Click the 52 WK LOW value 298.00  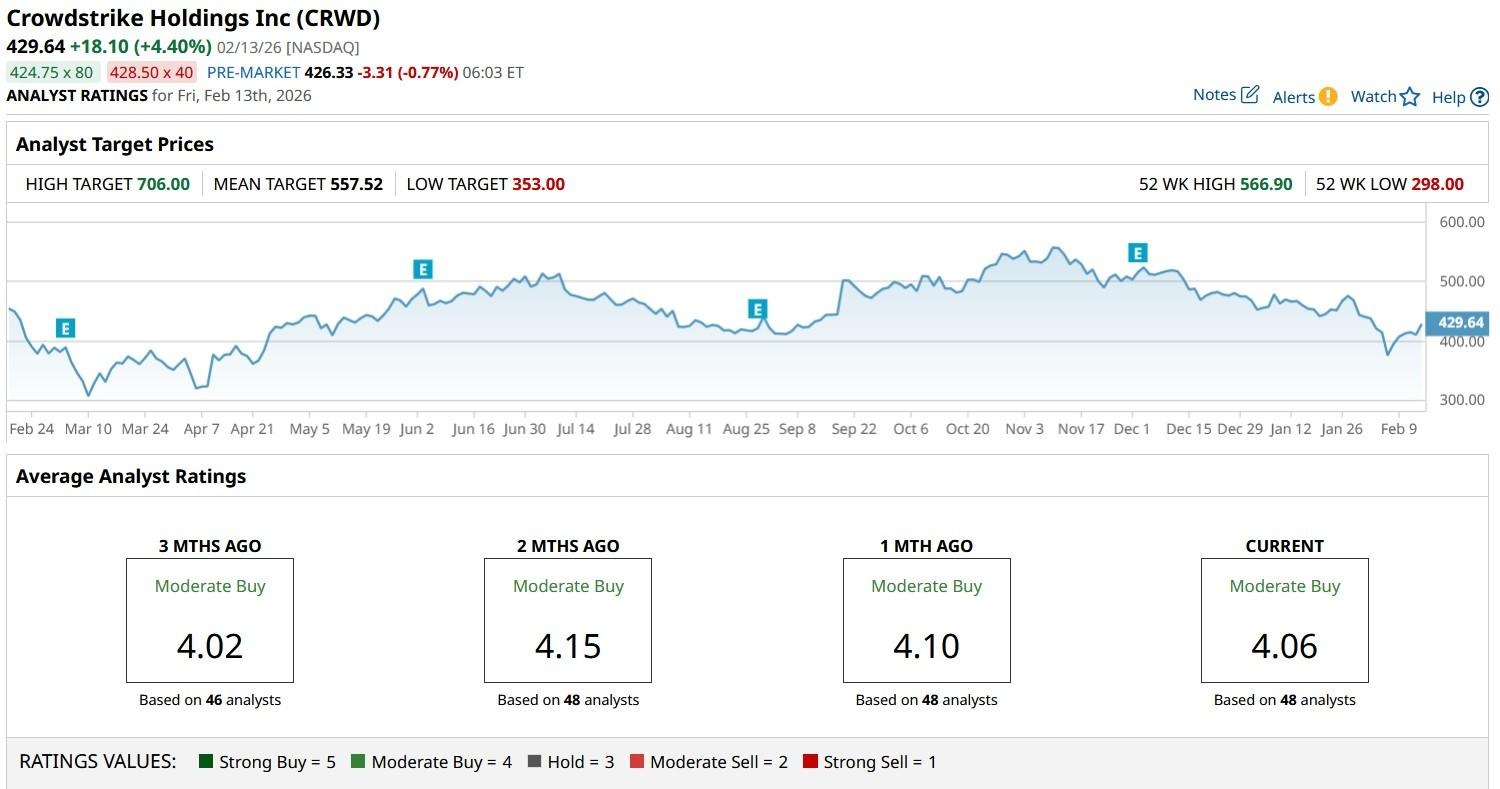[x=1437, y=184]
